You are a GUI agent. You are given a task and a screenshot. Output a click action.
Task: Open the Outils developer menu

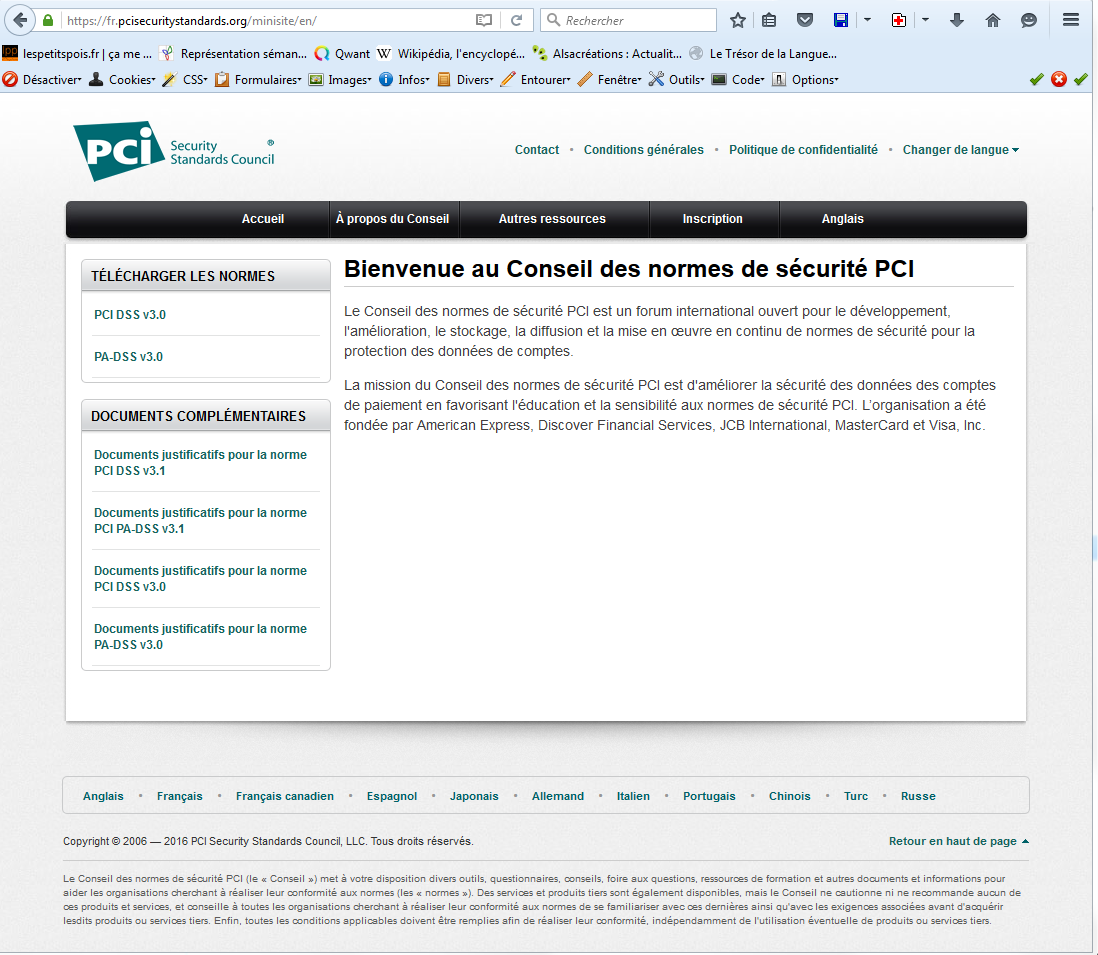point(677,80)
